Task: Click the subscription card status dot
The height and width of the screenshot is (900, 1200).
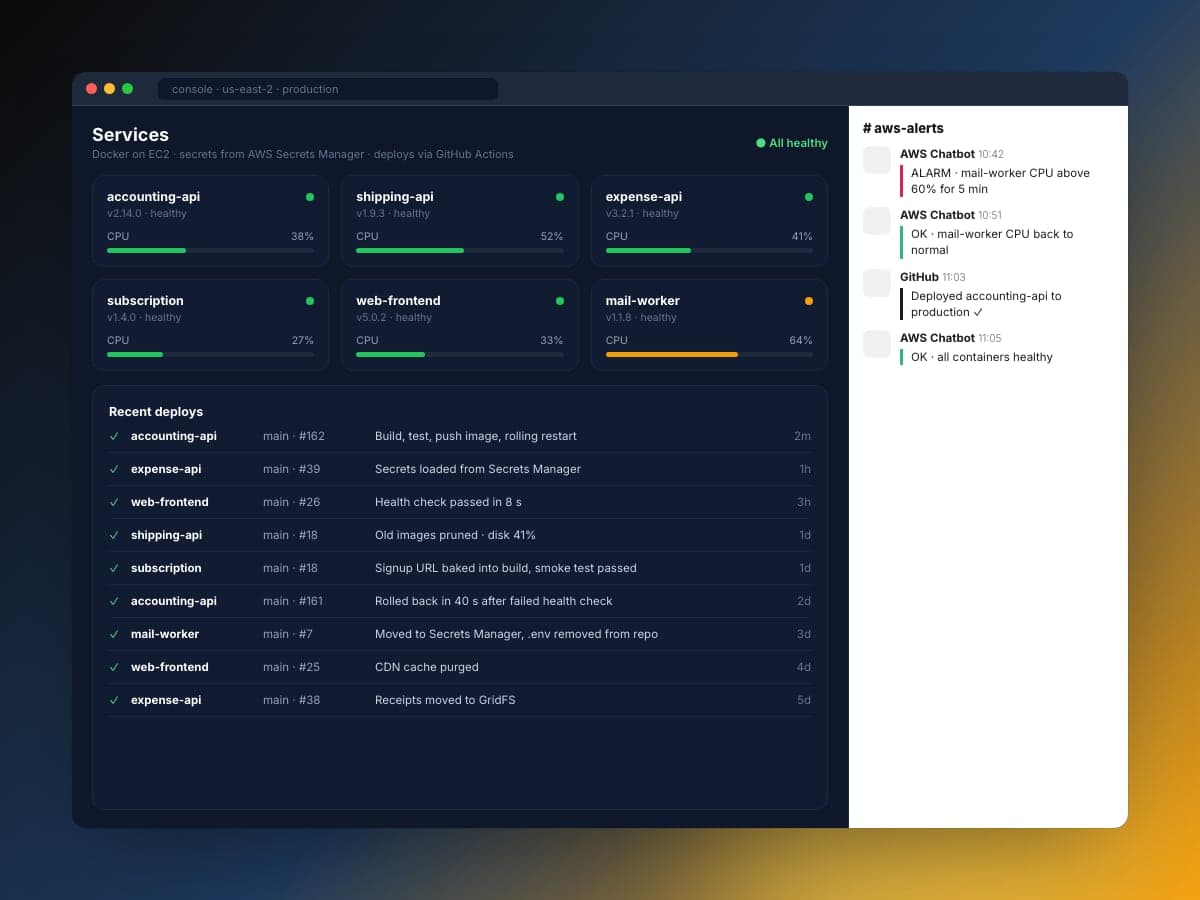Action: (310, 301)
